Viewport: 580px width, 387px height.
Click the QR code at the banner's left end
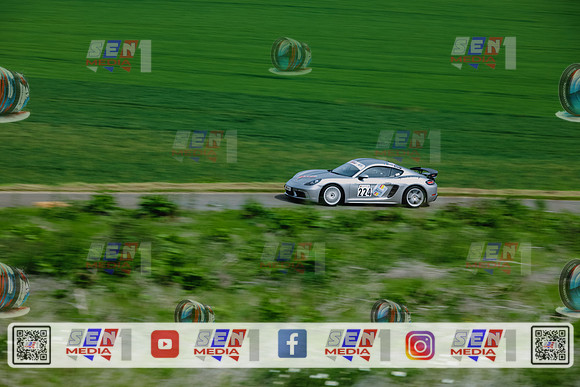tap(32, 345)
